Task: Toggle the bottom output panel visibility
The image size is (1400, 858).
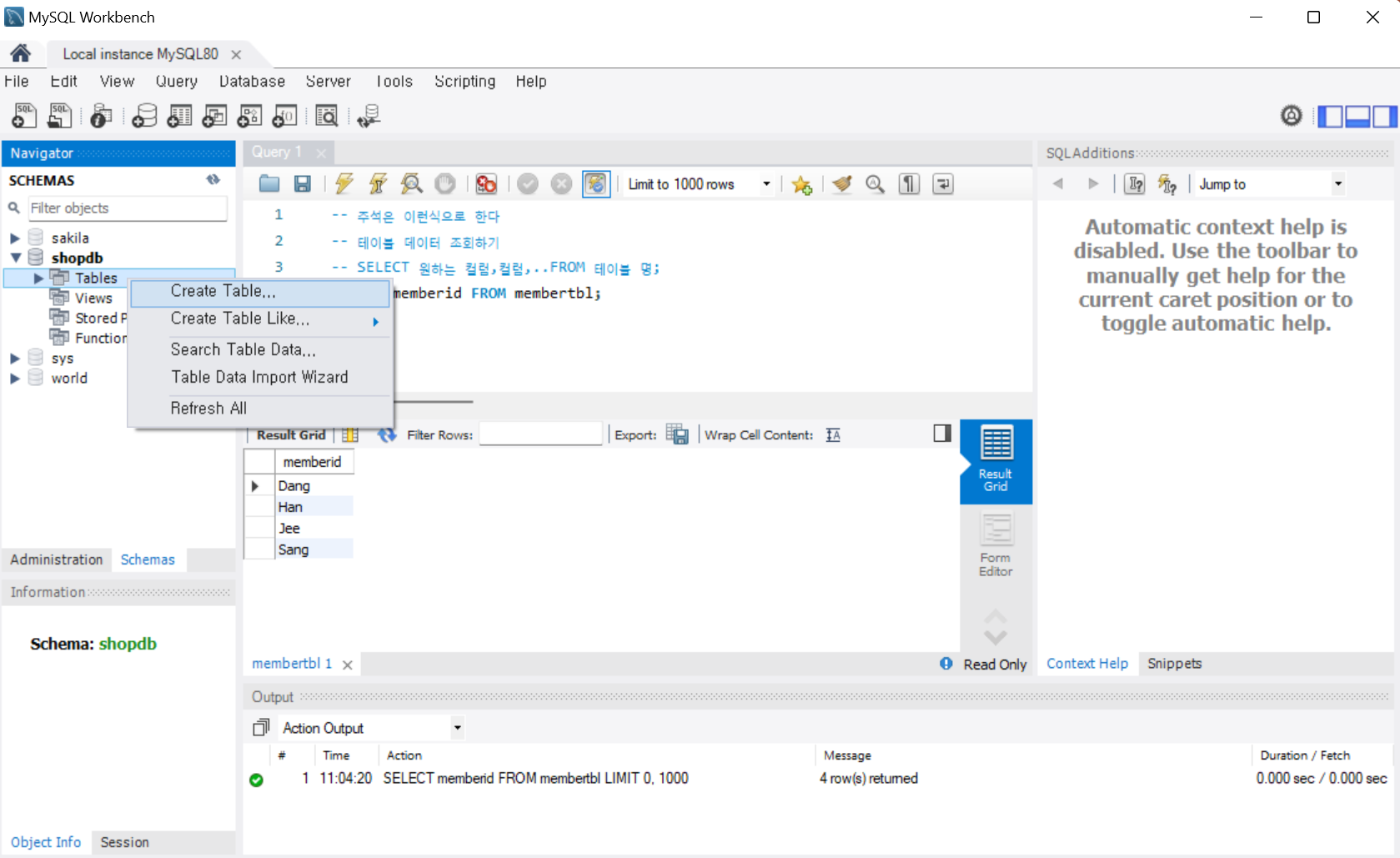Action: 1357,116
